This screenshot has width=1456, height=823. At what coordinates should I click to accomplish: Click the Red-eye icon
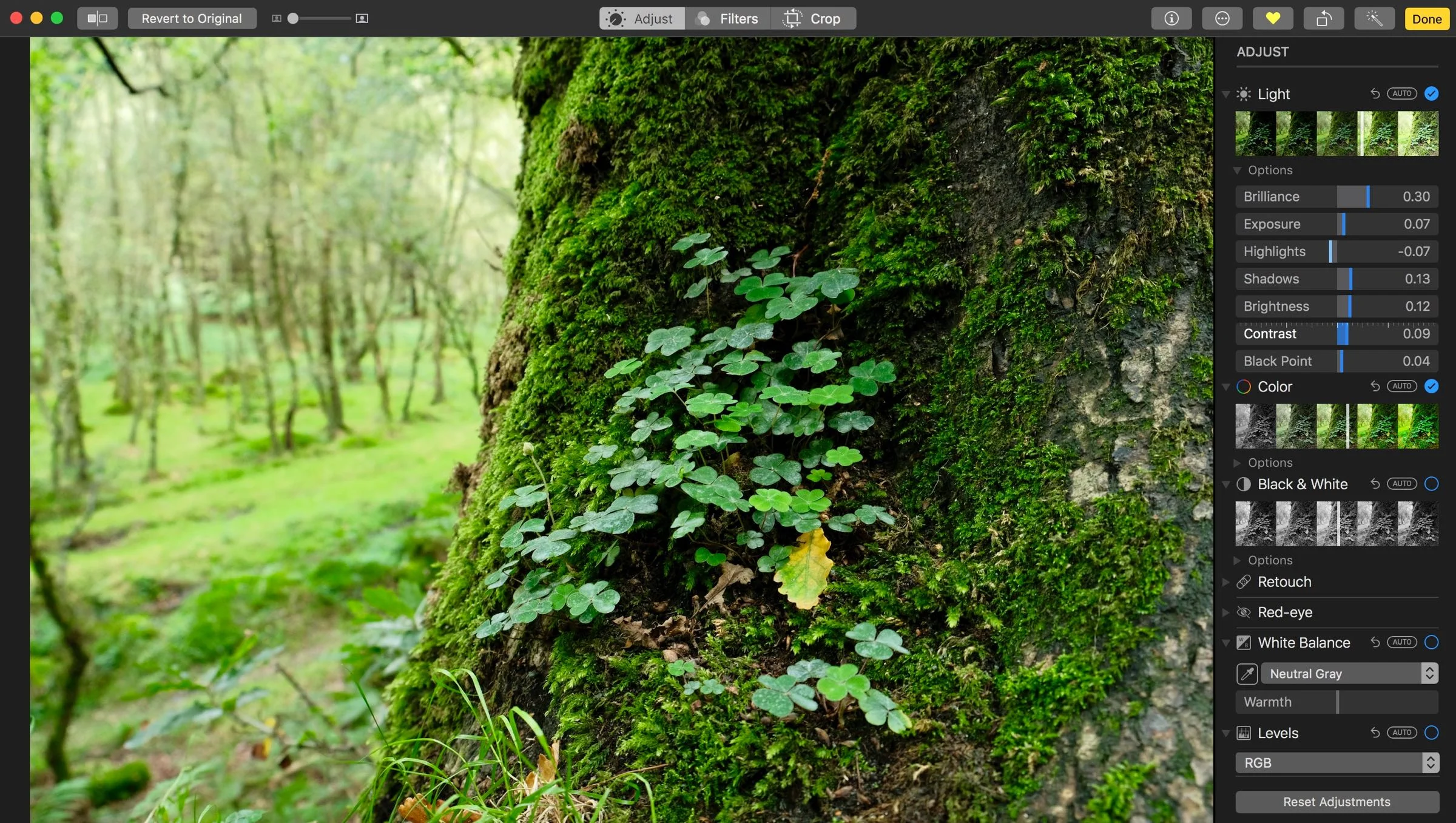pyautogui.click(x=1244, y=612)
